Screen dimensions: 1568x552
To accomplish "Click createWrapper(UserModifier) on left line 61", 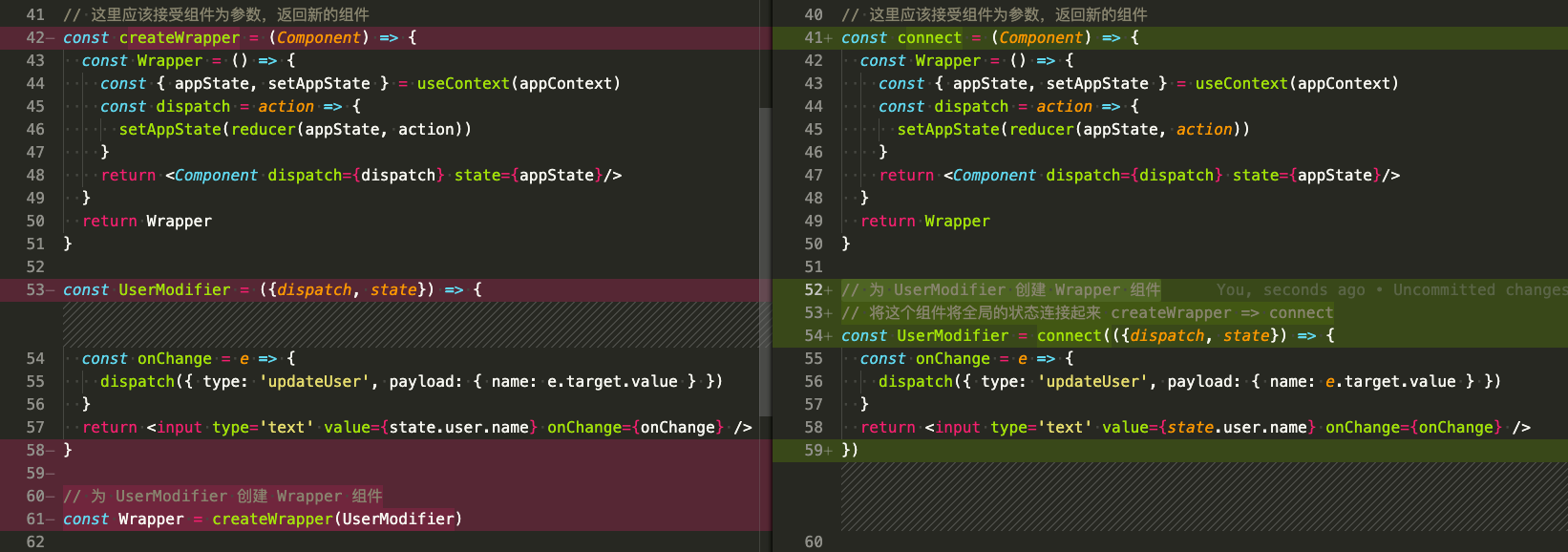I will [x=336, y=519].
